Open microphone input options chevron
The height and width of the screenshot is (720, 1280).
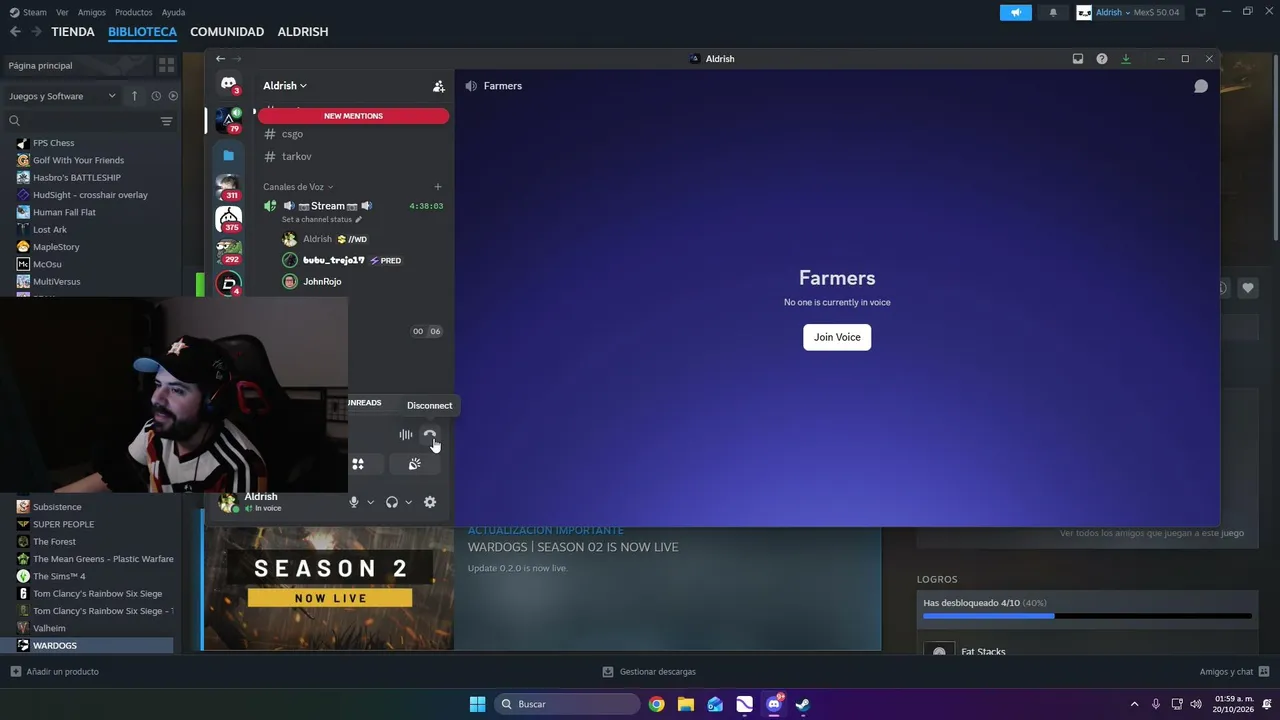click(x=370, y=502)
